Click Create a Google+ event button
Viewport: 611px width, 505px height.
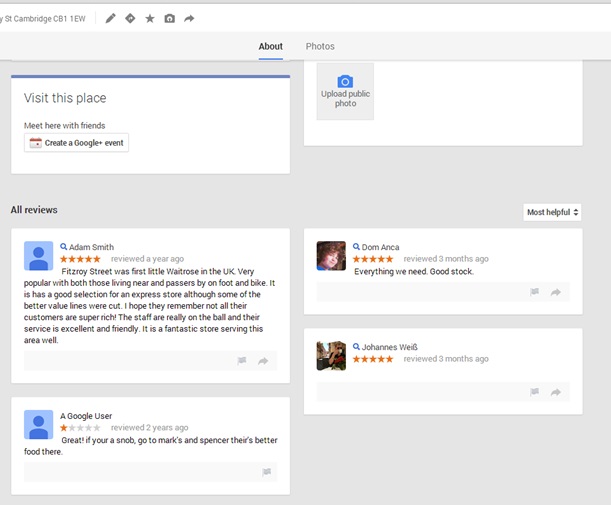tap(77, 143)
